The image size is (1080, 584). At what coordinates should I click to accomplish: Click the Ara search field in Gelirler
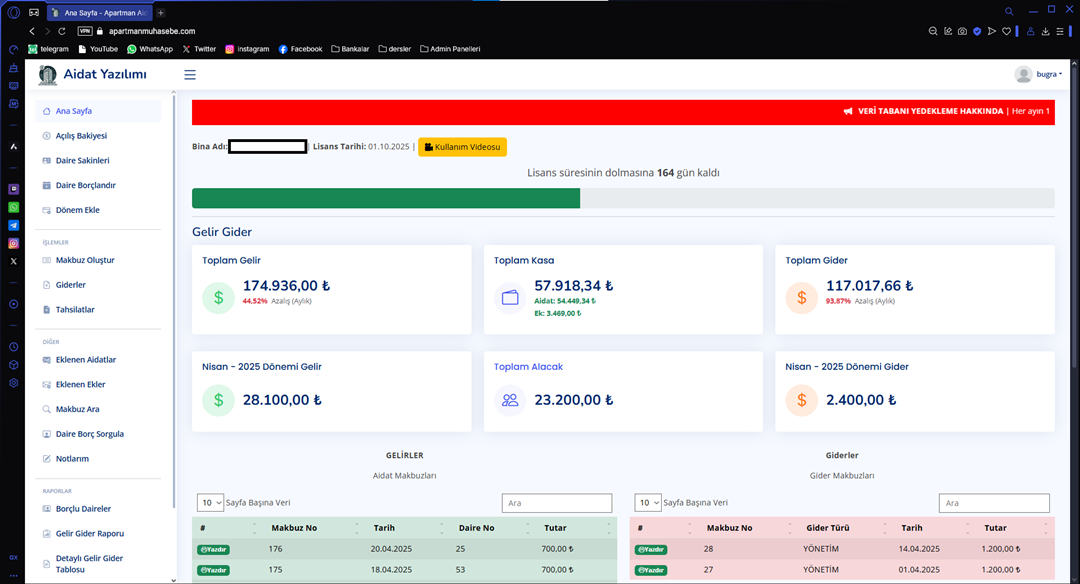pos(556,503)
